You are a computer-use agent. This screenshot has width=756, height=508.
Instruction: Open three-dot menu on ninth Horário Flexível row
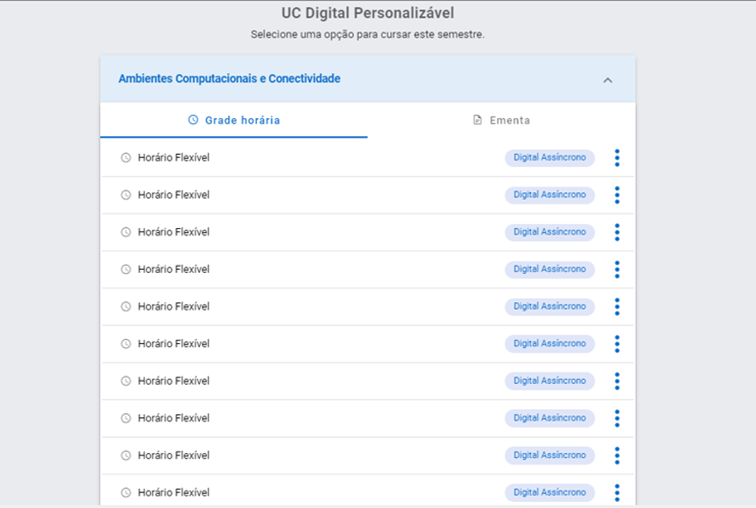tap(617, 455)
